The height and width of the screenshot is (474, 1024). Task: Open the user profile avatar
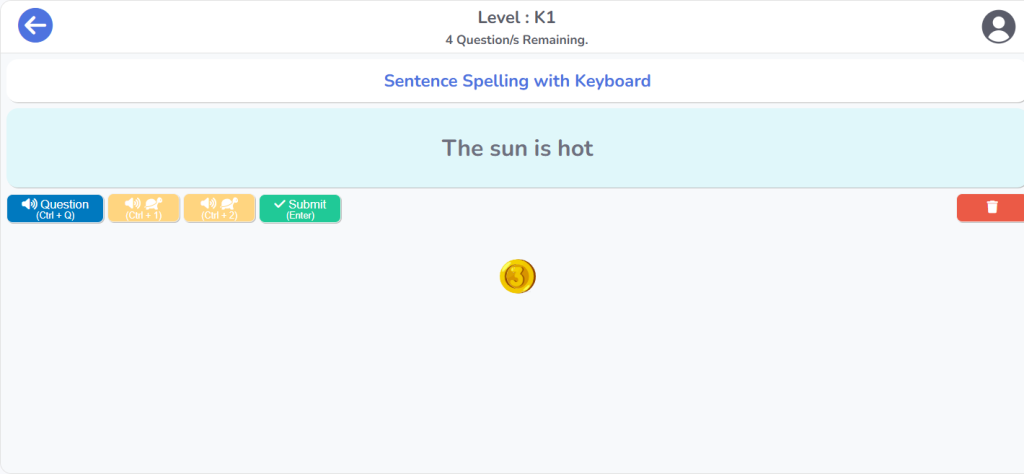(x=998, y=26)
